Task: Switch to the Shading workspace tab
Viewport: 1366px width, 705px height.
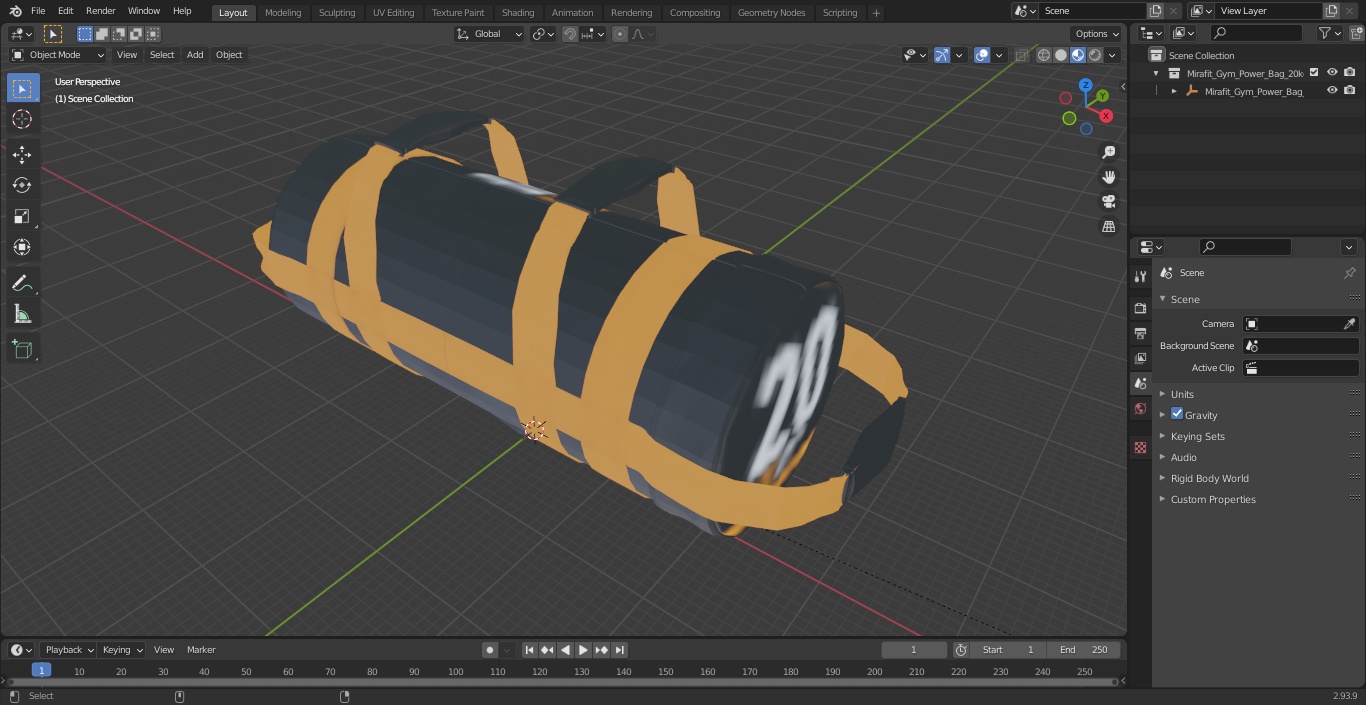Action: coord(518,12)
